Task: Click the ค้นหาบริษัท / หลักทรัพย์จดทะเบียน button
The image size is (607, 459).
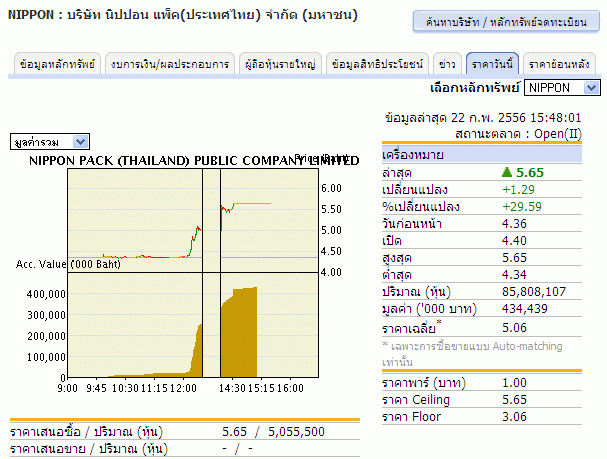Action: tap(506, 22)
